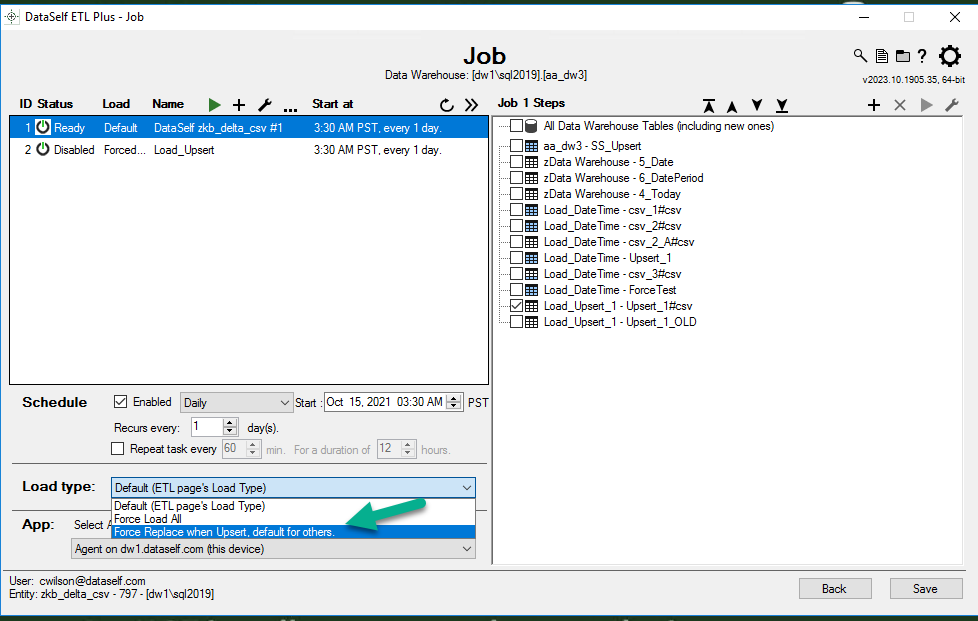
Task: Uncheck Load_Upsert_1 - Upsert_1#csv step
Action: click(x=517, y=306)
